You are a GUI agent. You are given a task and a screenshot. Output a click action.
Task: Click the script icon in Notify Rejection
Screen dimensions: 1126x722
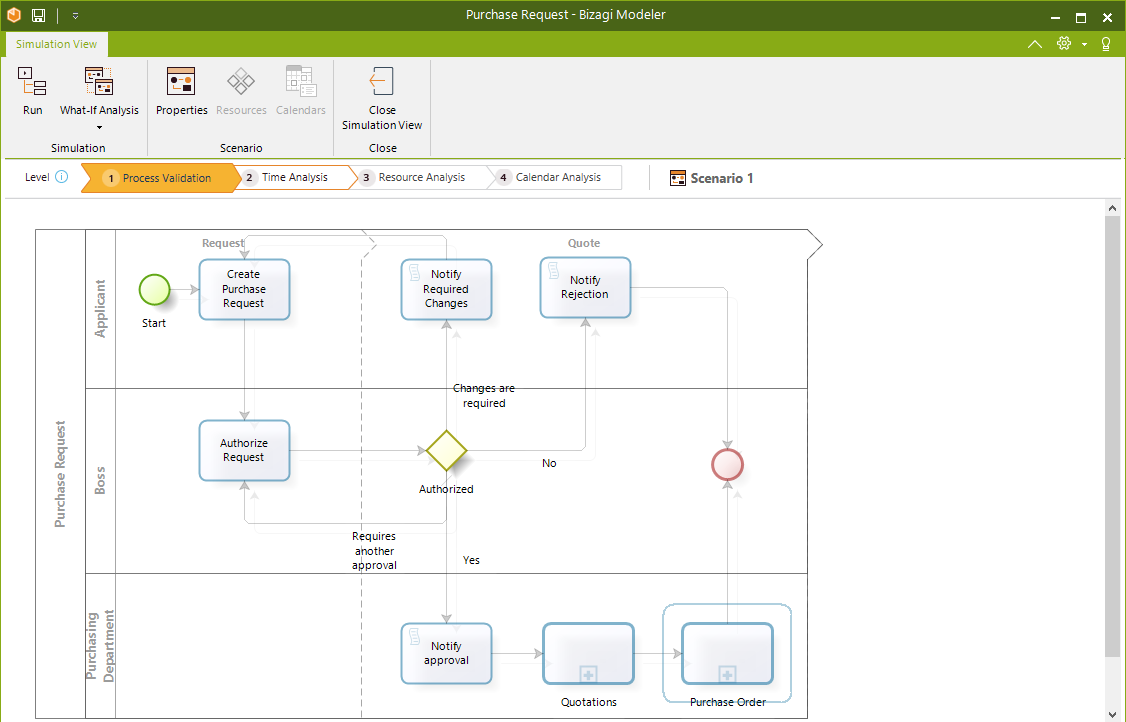click(x=554, y=270)
